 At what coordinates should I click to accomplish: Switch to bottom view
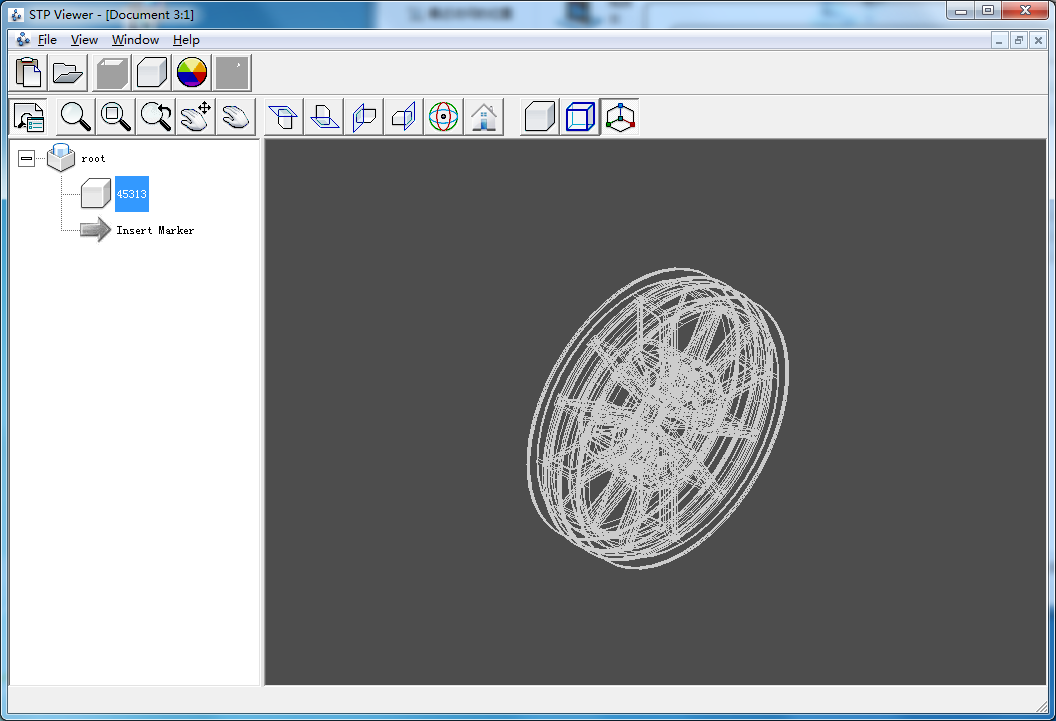coord(324,116)
